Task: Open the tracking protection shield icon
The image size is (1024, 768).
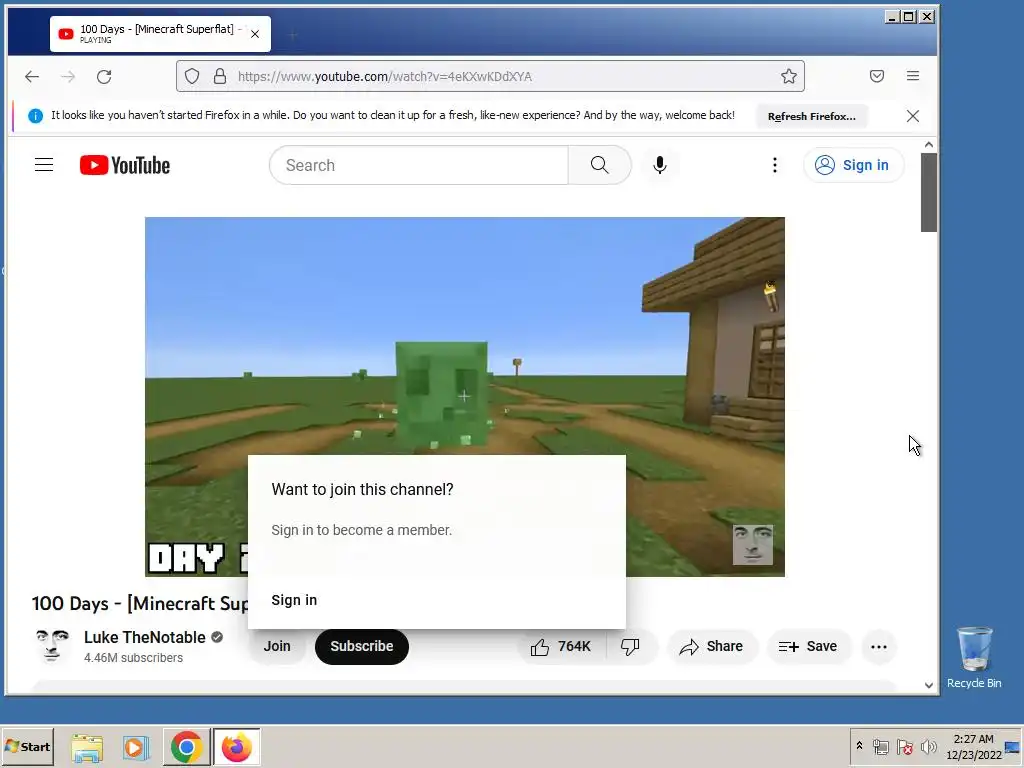Action: (x=192, y=76)
